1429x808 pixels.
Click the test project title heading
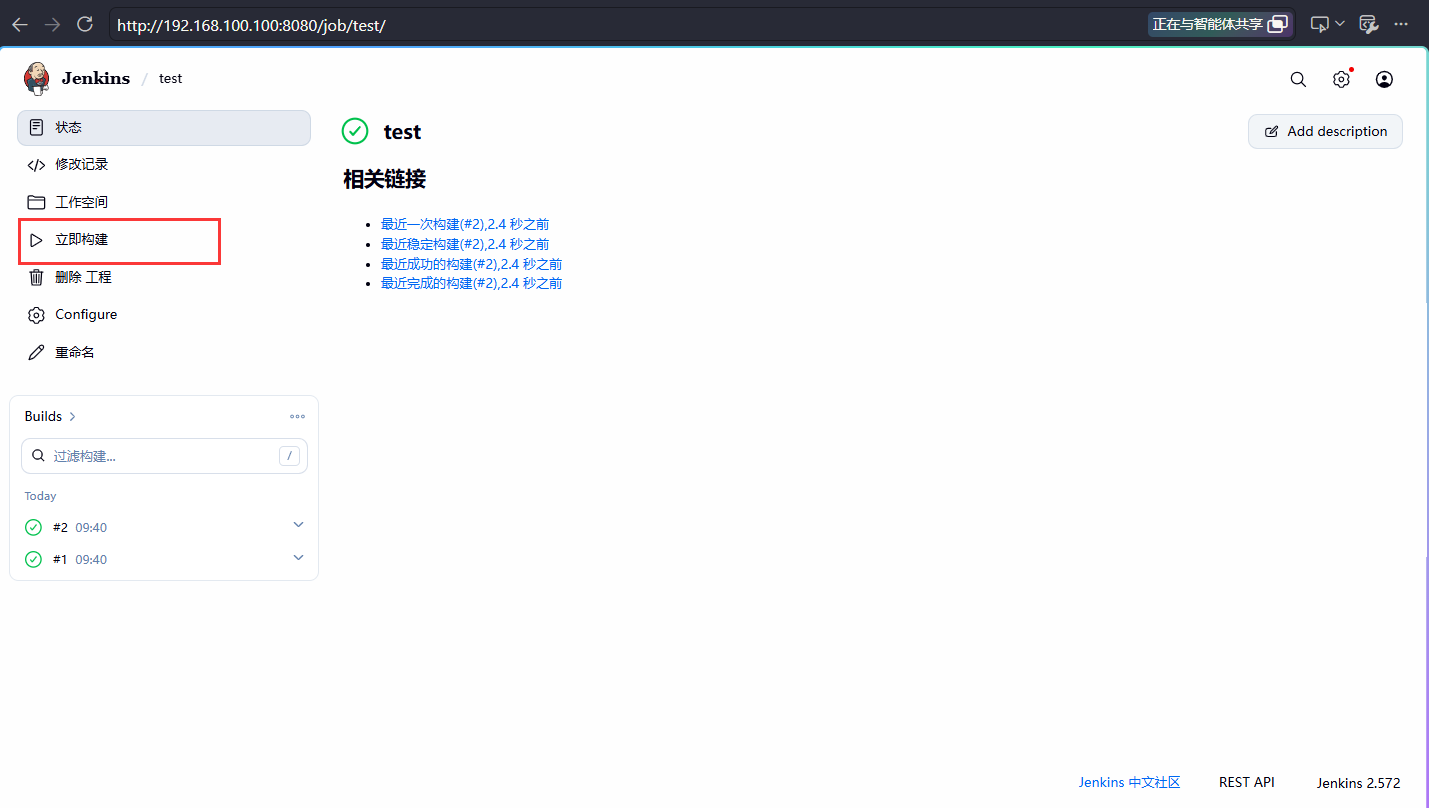coord(402,132)
